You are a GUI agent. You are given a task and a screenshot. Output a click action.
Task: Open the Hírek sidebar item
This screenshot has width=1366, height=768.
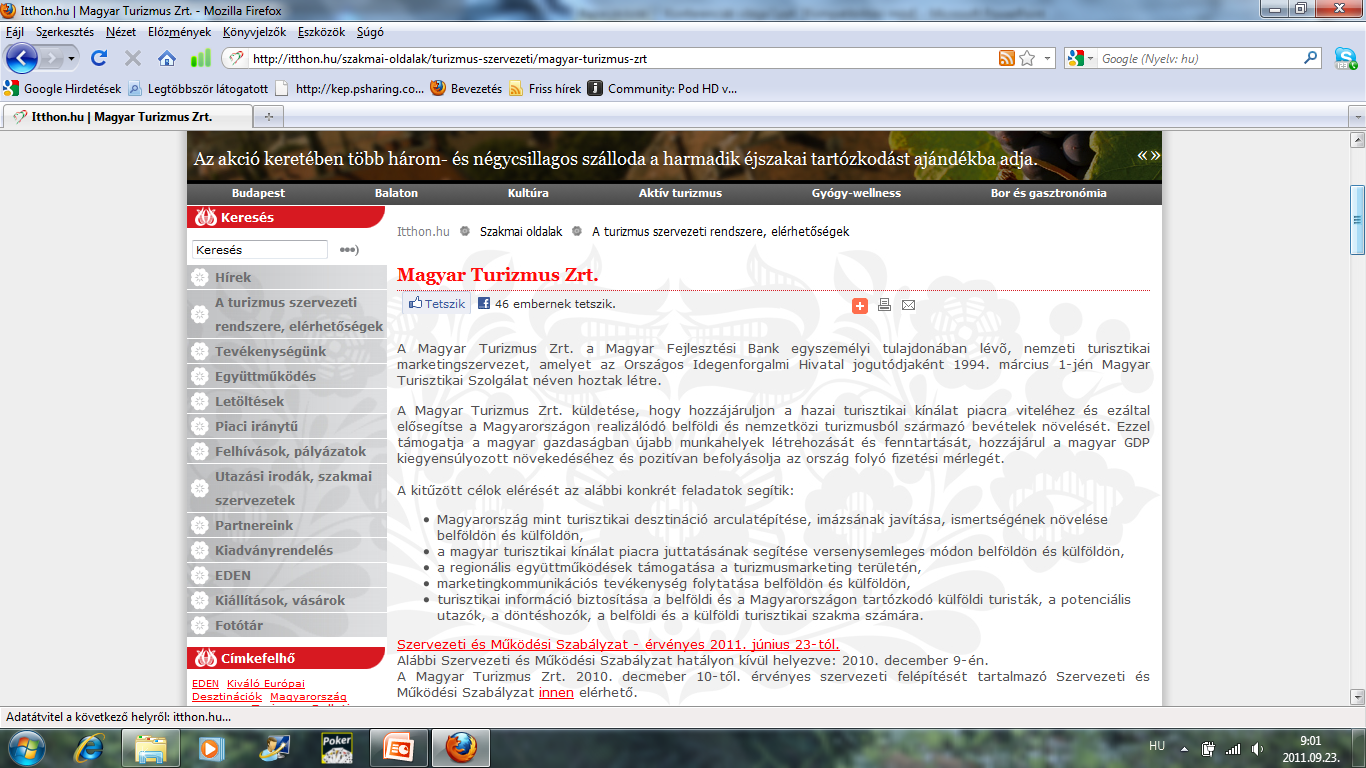[287, 277]
